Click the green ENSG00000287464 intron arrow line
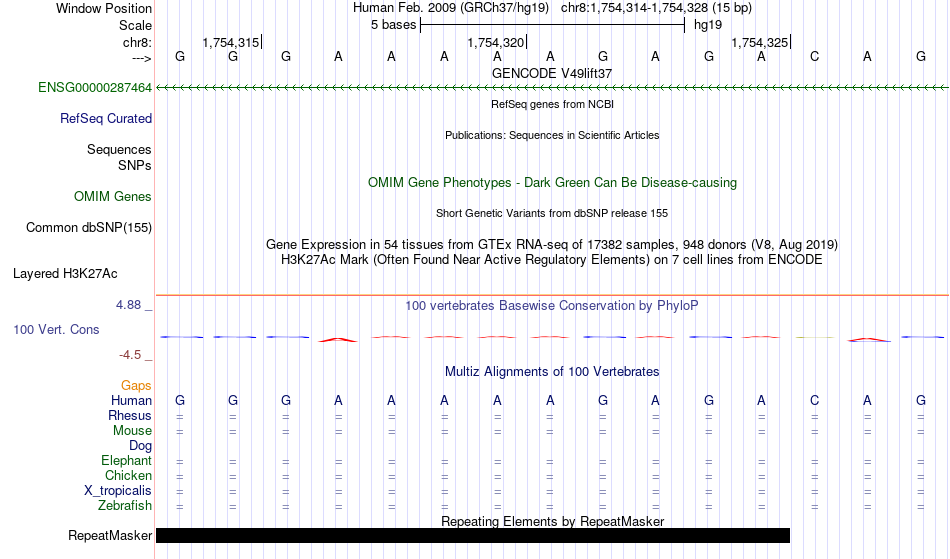 (x=552, y=88)
